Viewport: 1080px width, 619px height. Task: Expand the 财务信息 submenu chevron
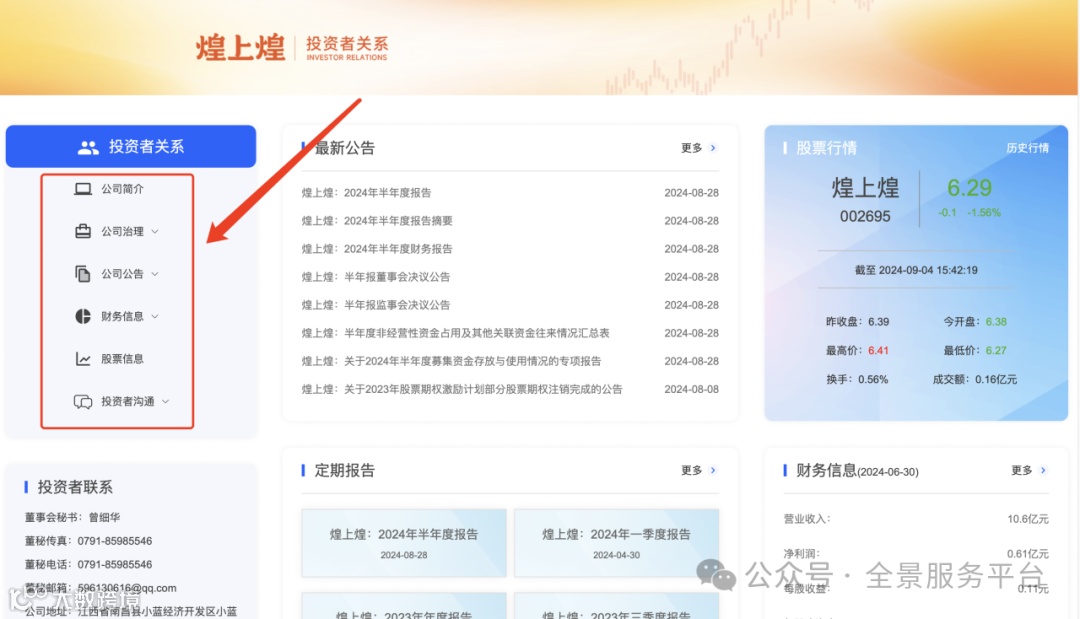[x=155, y=316]
